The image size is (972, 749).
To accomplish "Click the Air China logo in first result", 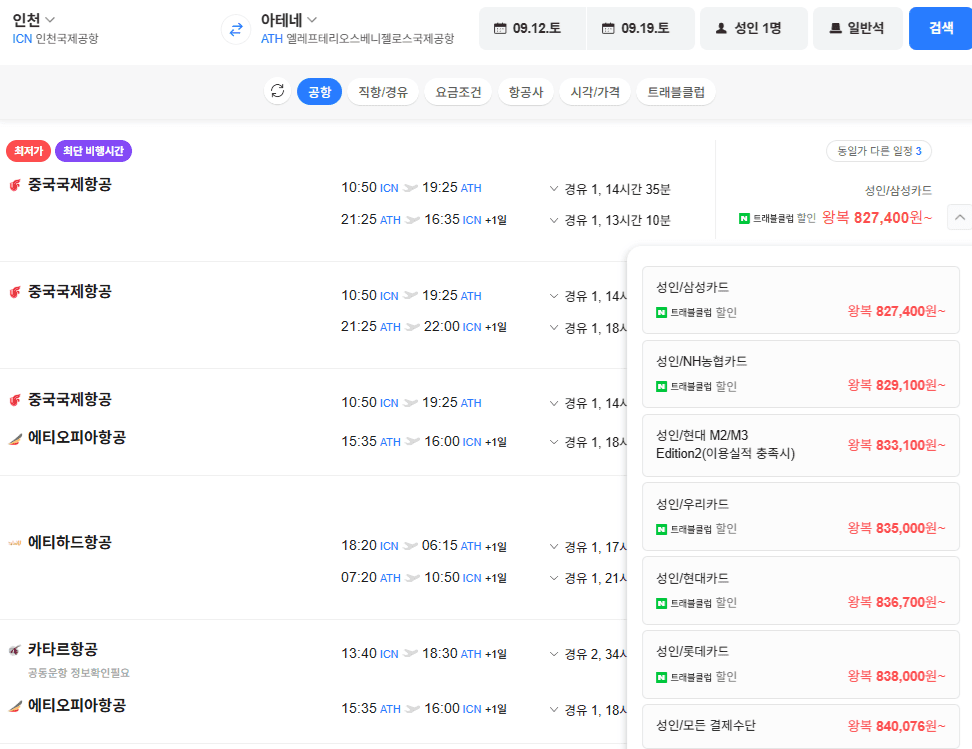I will click(15, 185).
